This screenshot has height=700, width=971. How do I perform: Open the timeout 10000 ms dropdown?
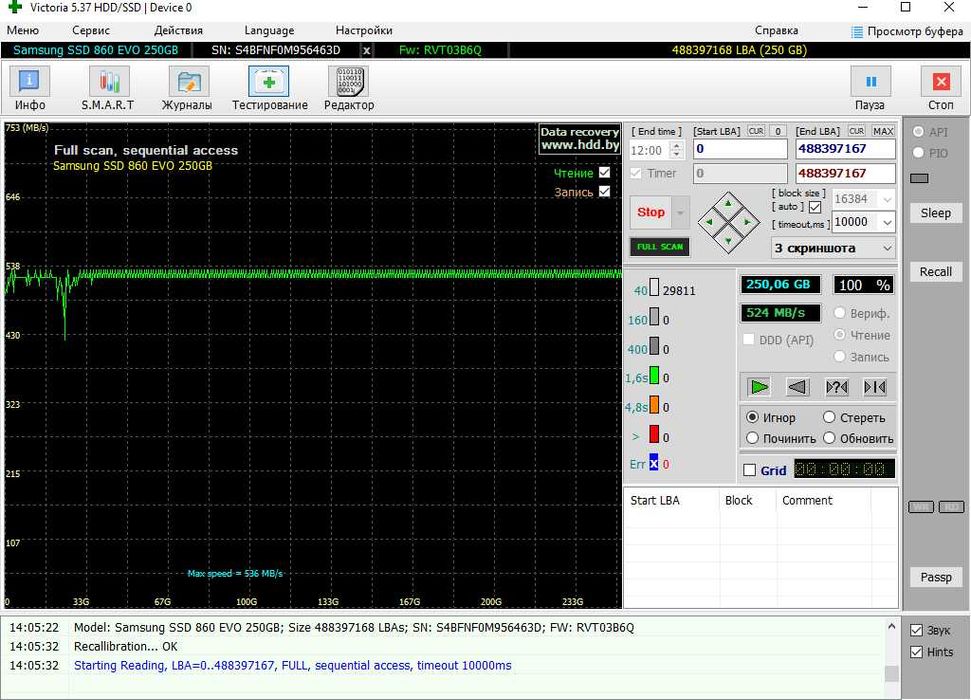click(885, 222)
